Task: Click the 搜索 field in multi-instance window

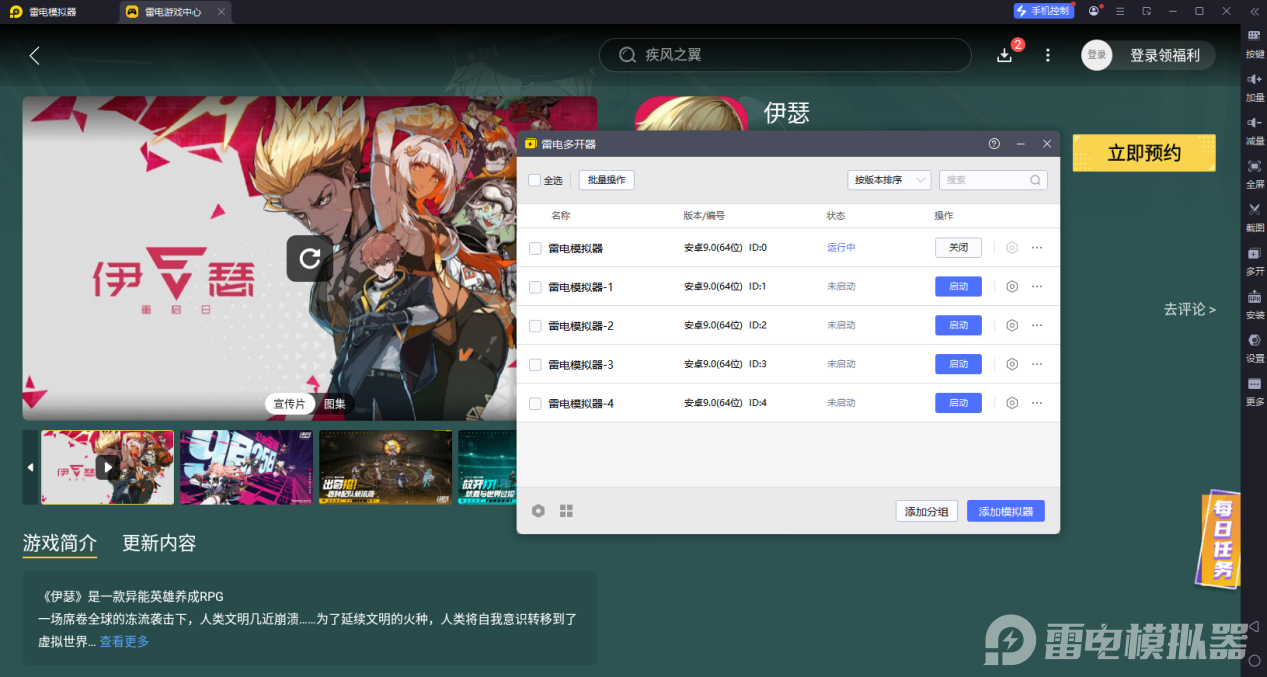Action: click(x=993, y=180)
